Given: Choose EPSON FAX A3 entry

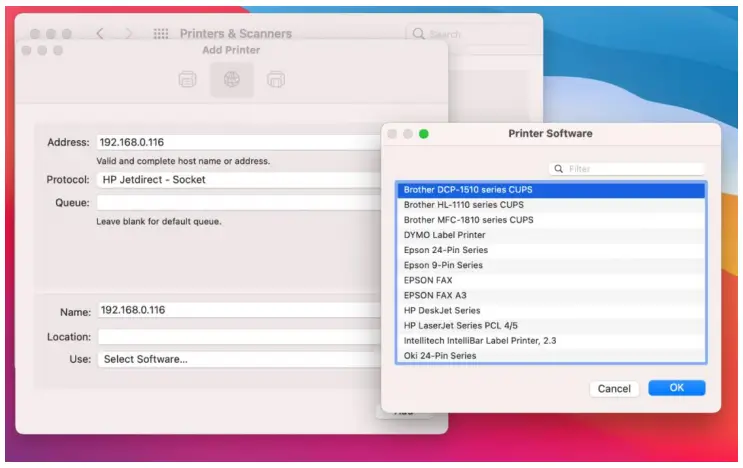Looking at the screenshot, I should tap(551, 296).
